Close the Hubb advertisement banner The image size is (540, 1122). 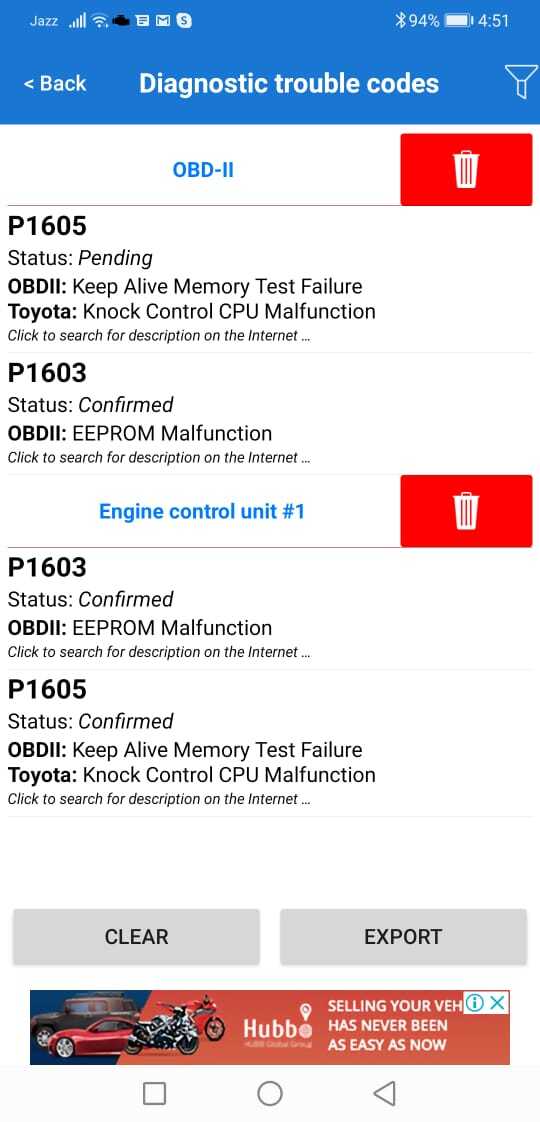498,1003
